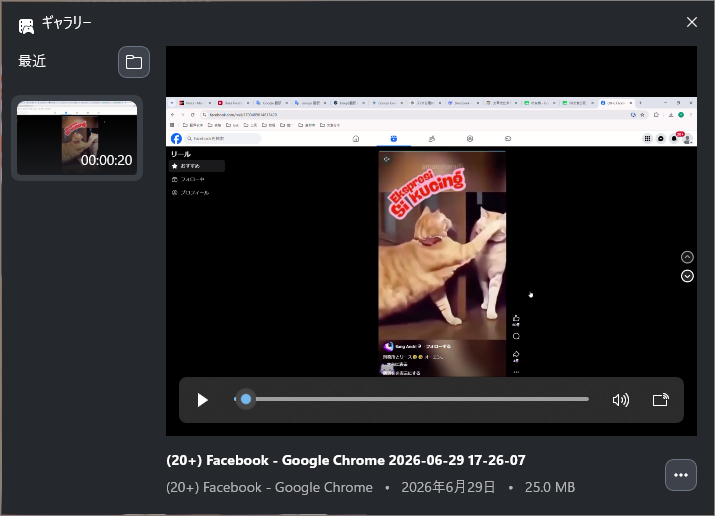Close the Gallery panel

[691, 22]
